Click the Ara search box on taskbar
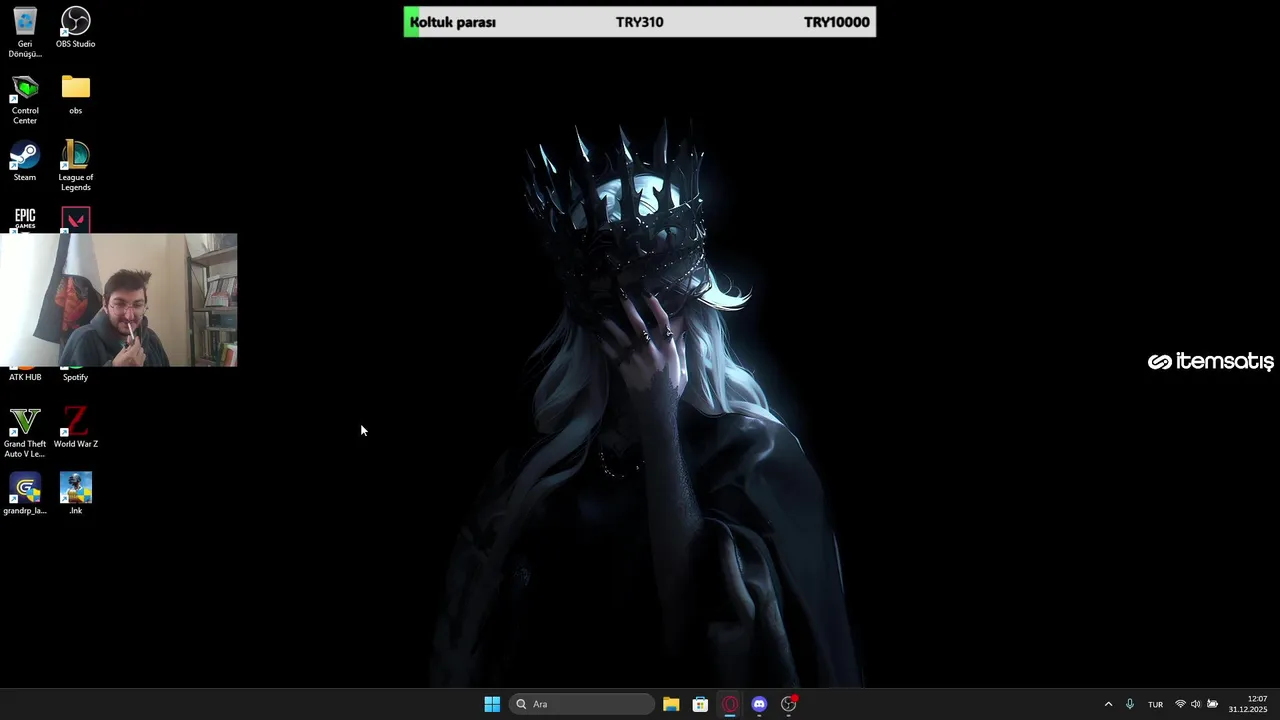The width and height of the screenshot is (1280, 720). point(582,704)
